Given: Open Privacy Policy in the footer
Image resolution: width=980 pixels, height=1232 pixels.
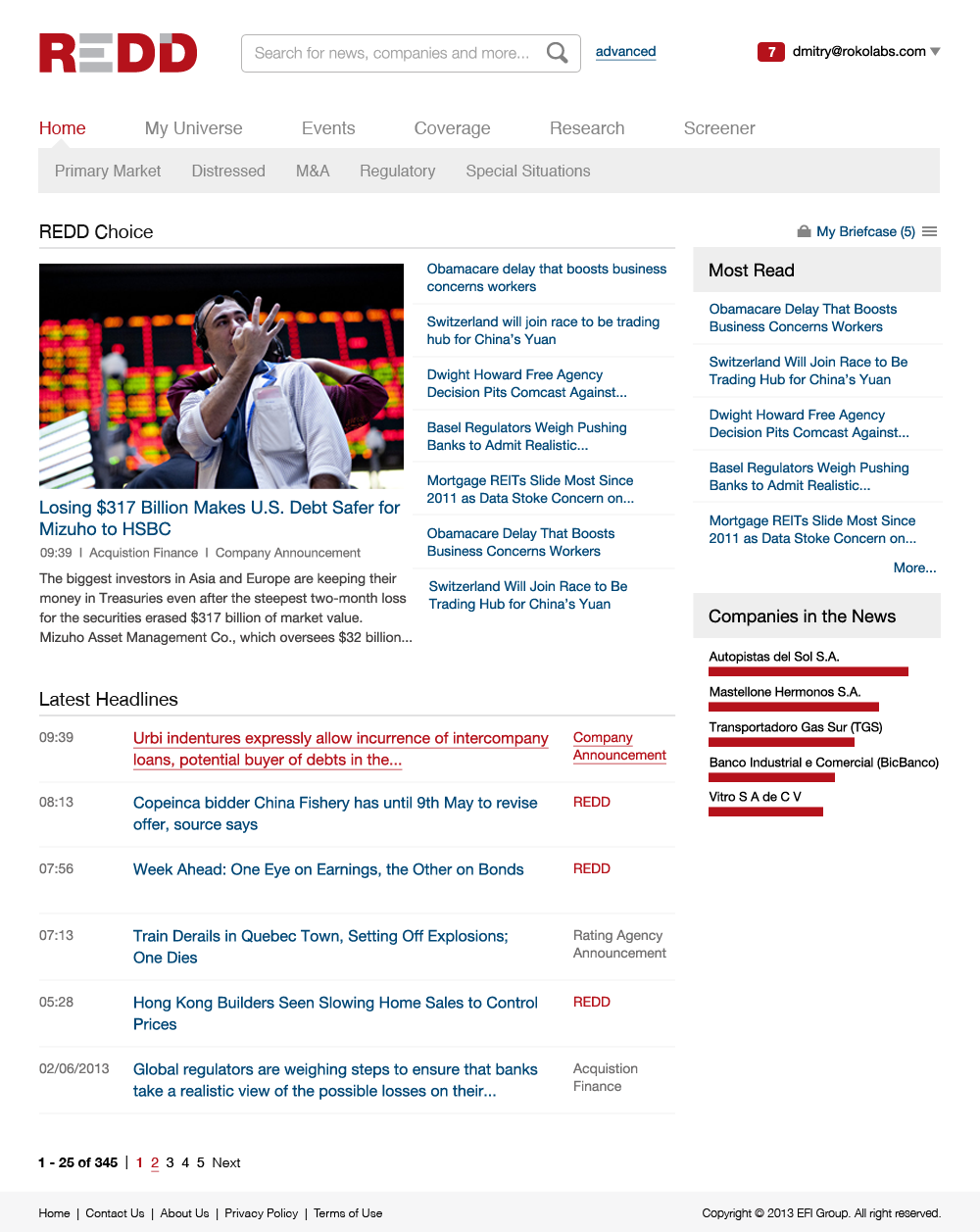Looking at the screenshot, I should click(262, 1213).
